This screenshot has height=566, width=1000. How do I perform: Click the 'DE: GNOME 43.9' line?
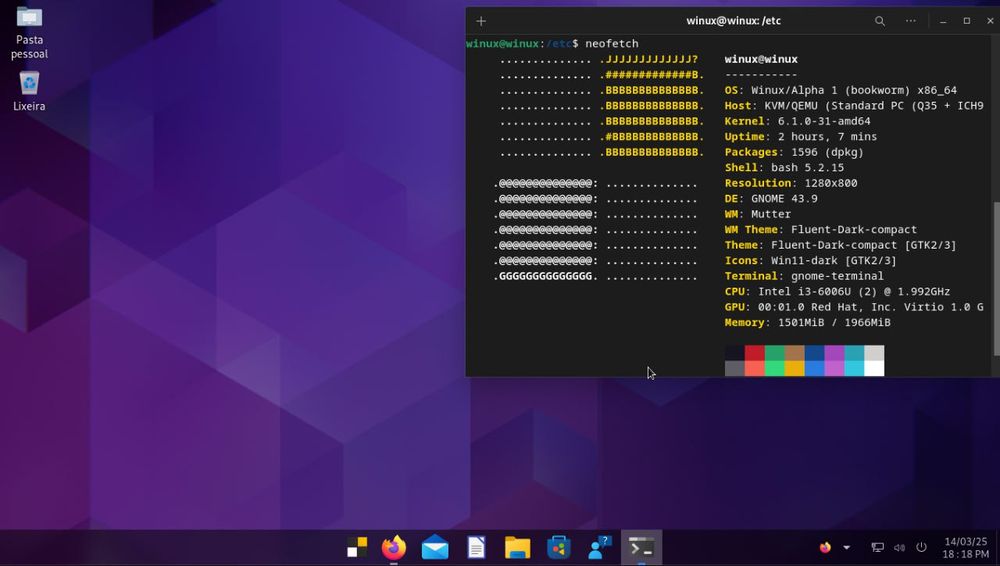pyautogui.click(x=771, y=198)
